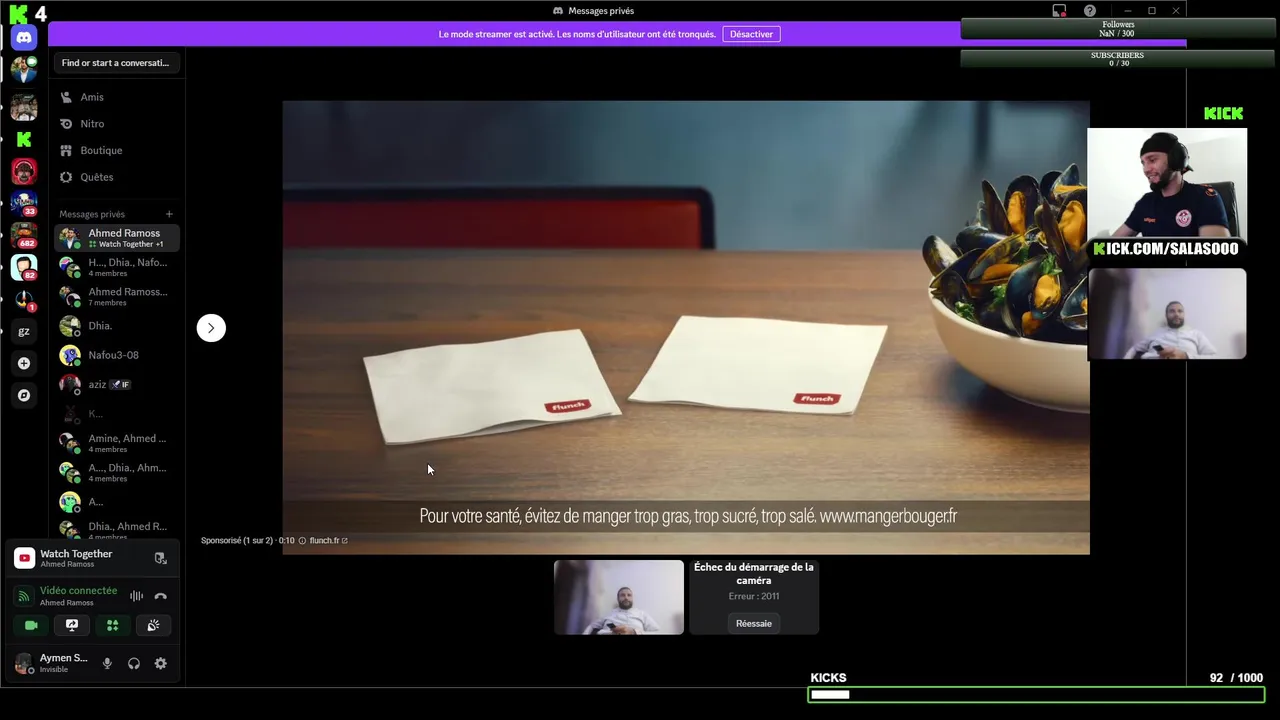
Task: Pop out Watch Together activity
Action: click(x=160, y=558)
